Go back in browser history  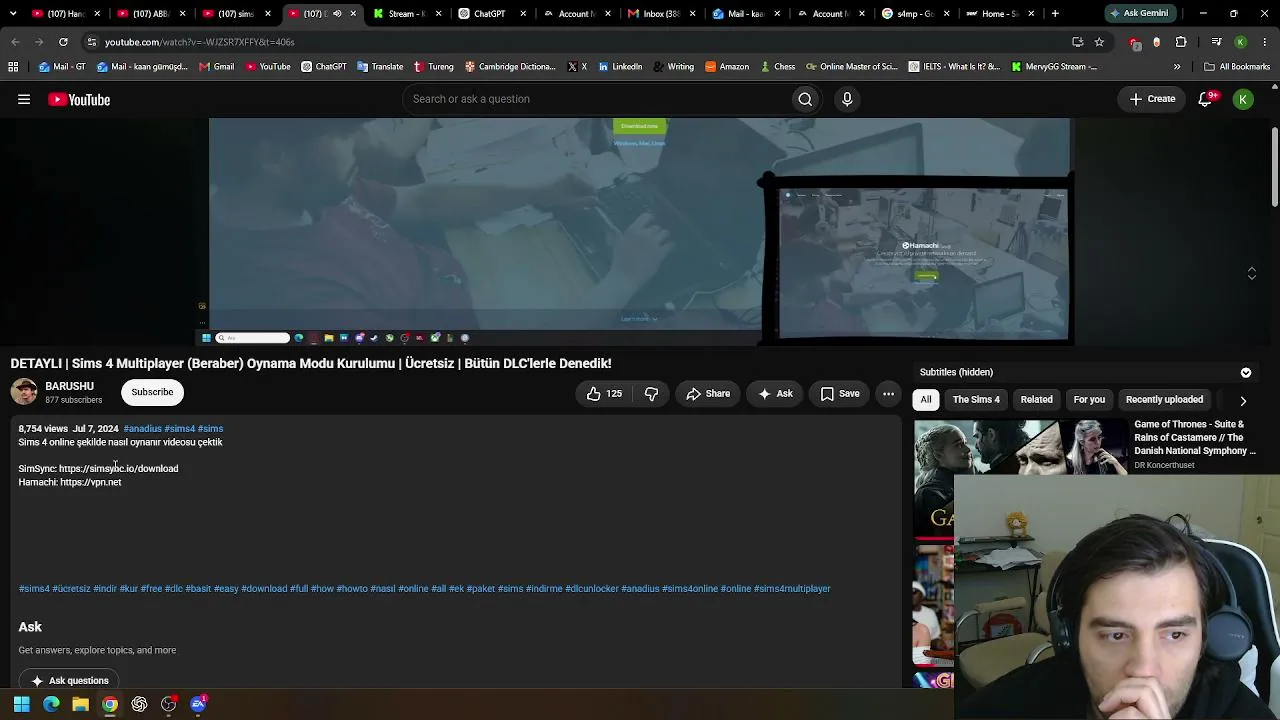(15, 42)
